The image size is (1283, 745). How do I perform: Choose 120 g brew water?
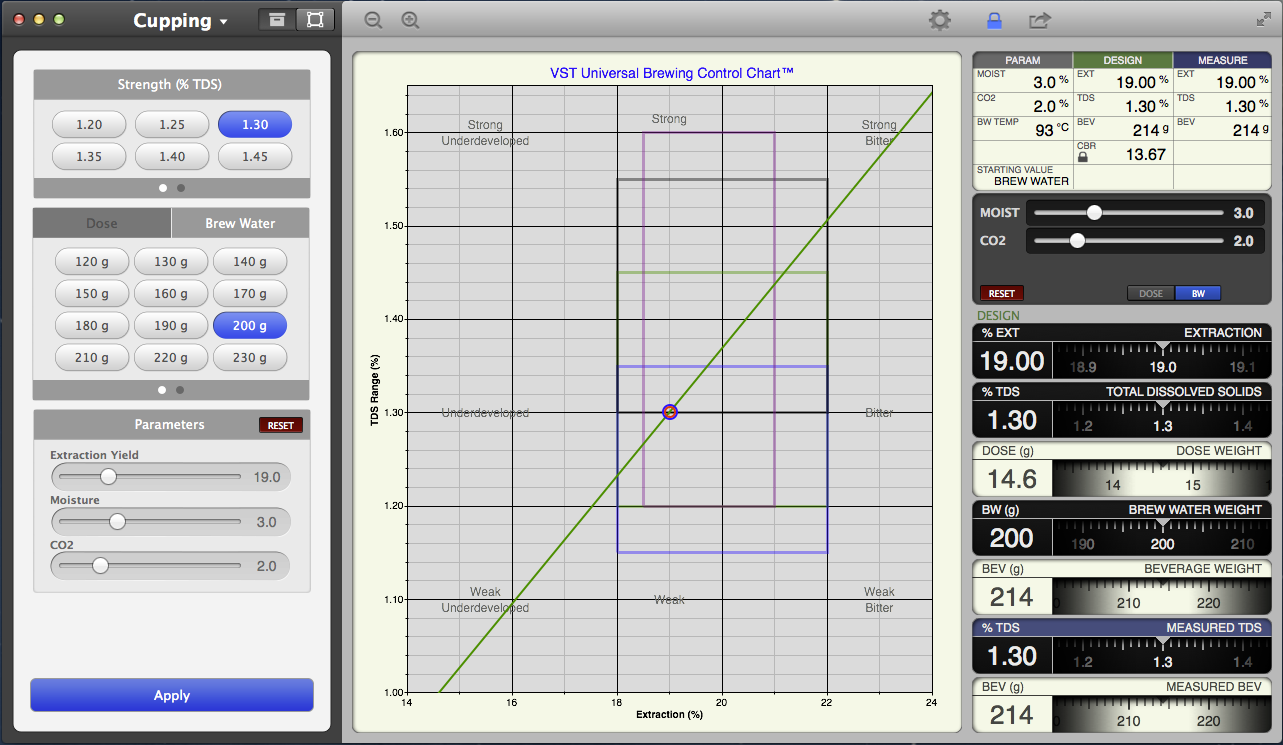pyautogui.click(x=92, y=262)
